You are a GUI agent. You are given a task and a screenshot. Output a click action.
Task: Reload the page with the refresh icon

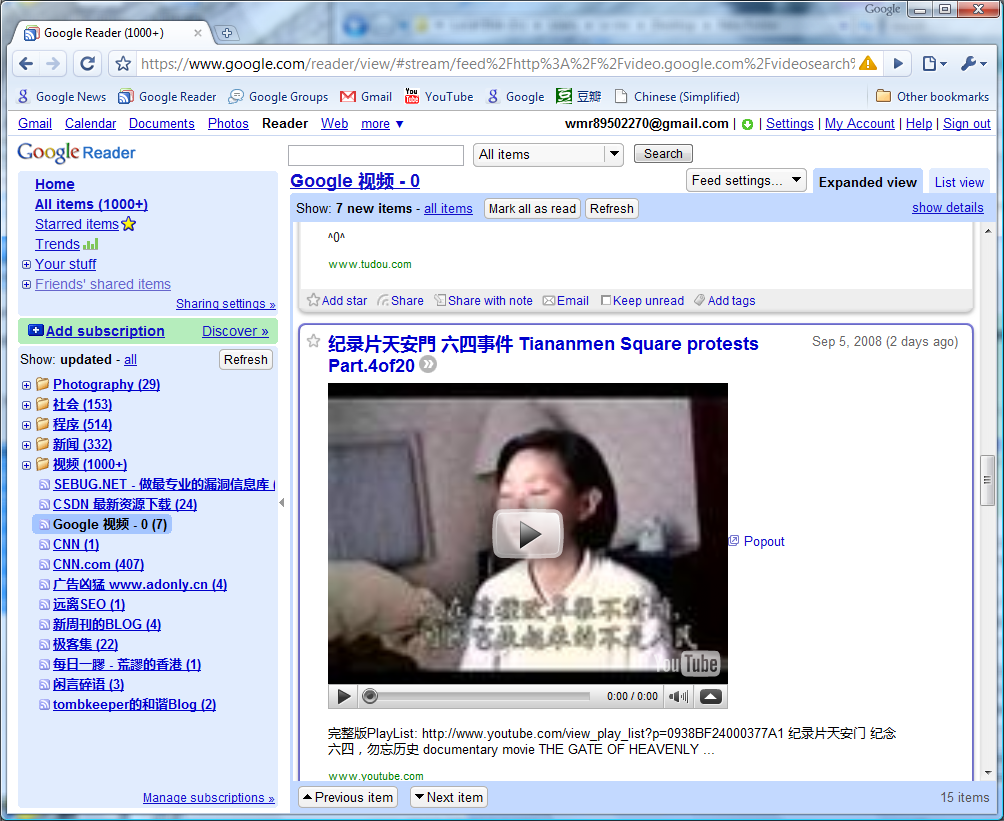click(x=87, y=63)
